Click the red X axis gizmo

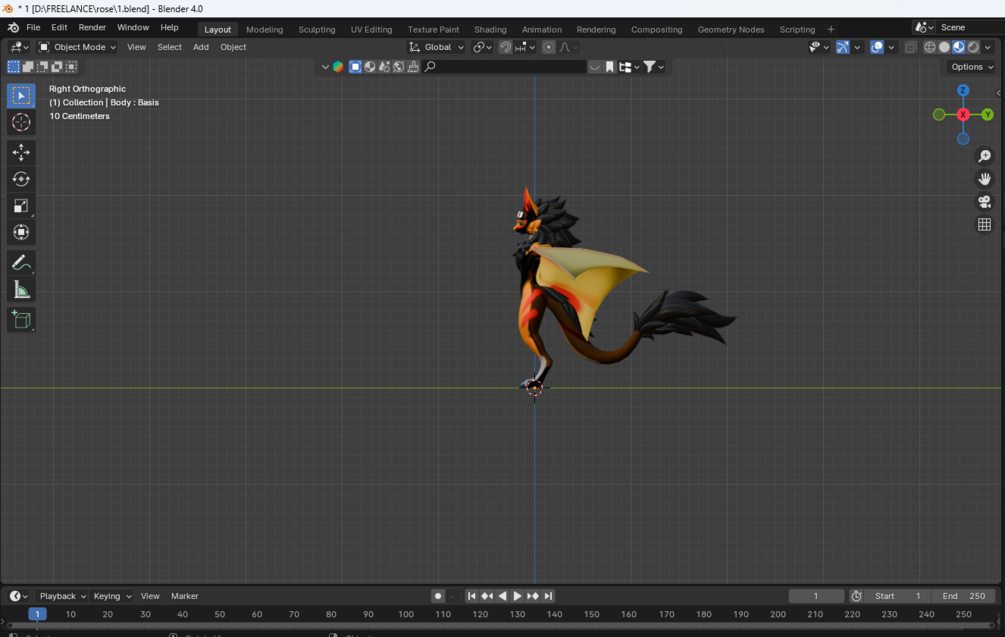click(x=963, y=115)
